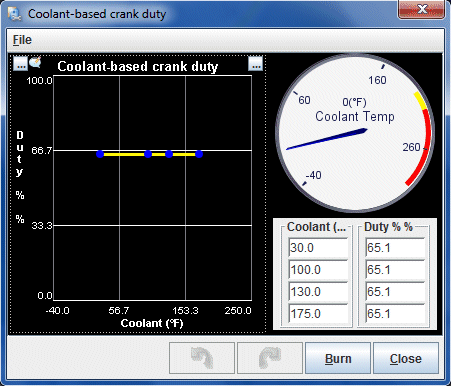Click the 260 mark on the gauge

(411, 147)
